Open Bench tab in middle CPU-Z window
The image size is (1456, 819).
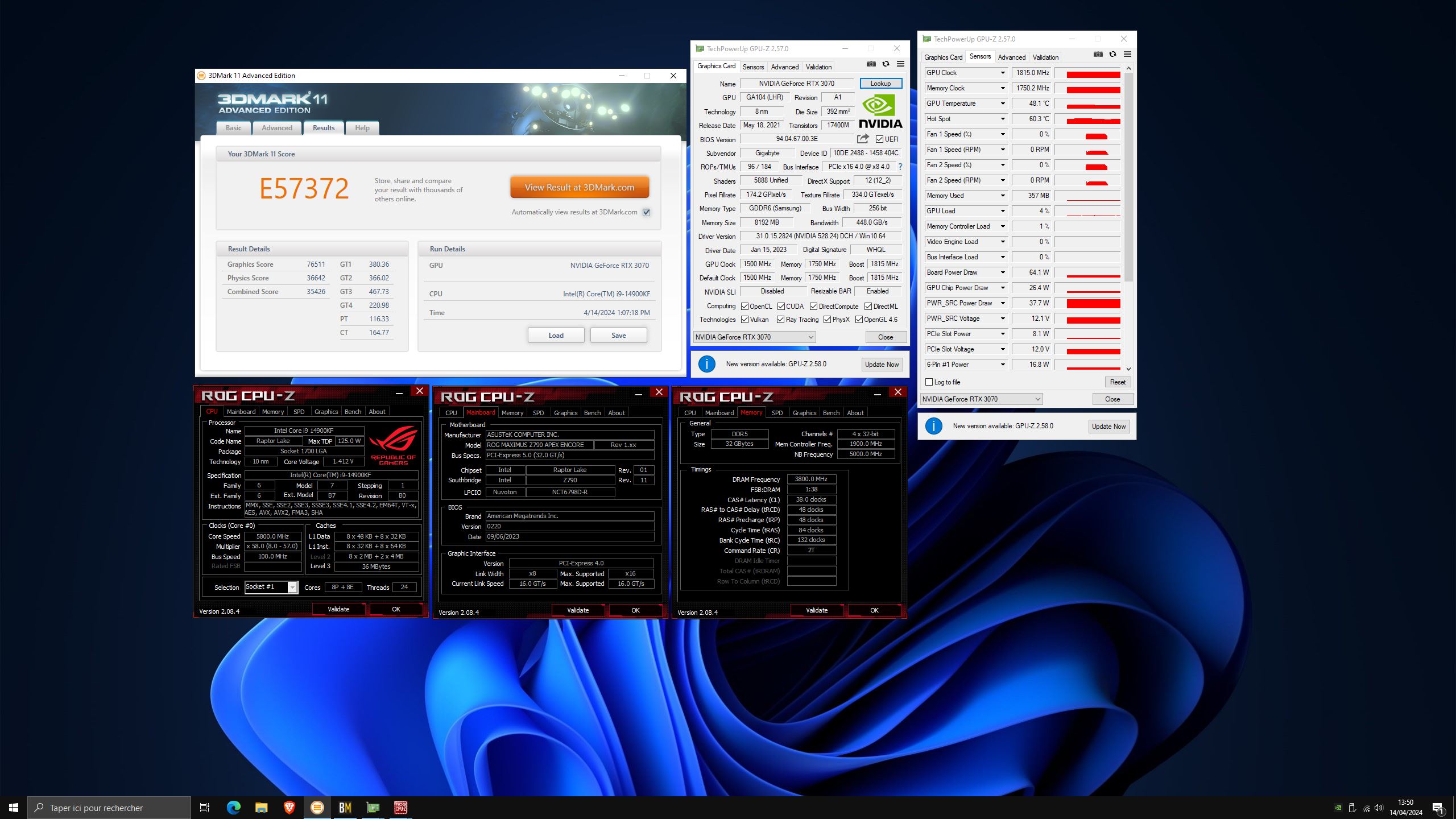(592, 413)
